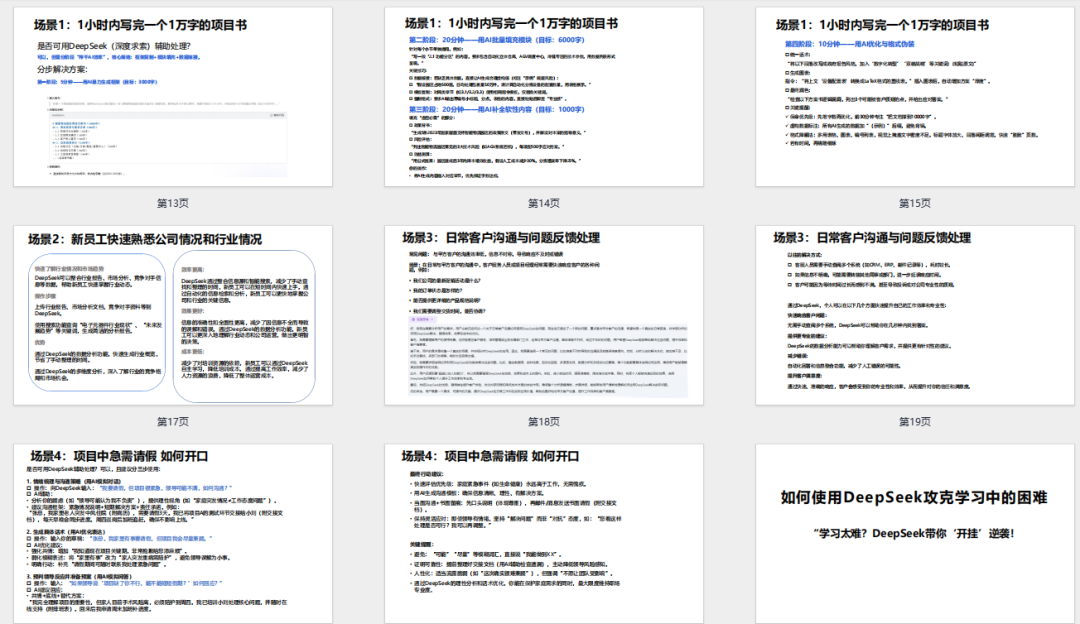Open the 第18页 customer communication slide thumbnail
Viewport: 1080px width, 624px height.
(x=543, y=315)
